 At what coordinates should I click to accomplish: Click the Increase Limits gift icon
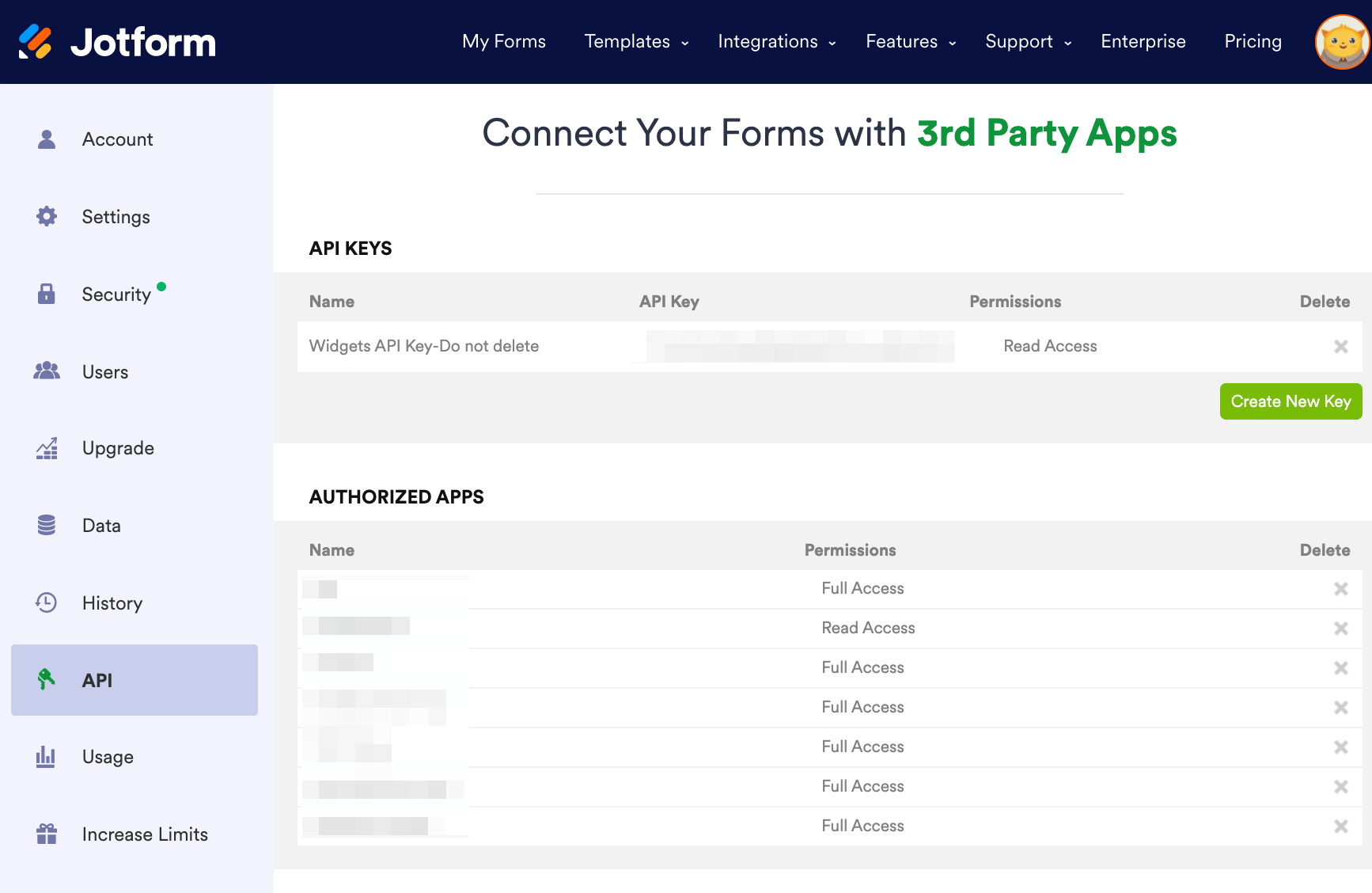pos(47,834)
